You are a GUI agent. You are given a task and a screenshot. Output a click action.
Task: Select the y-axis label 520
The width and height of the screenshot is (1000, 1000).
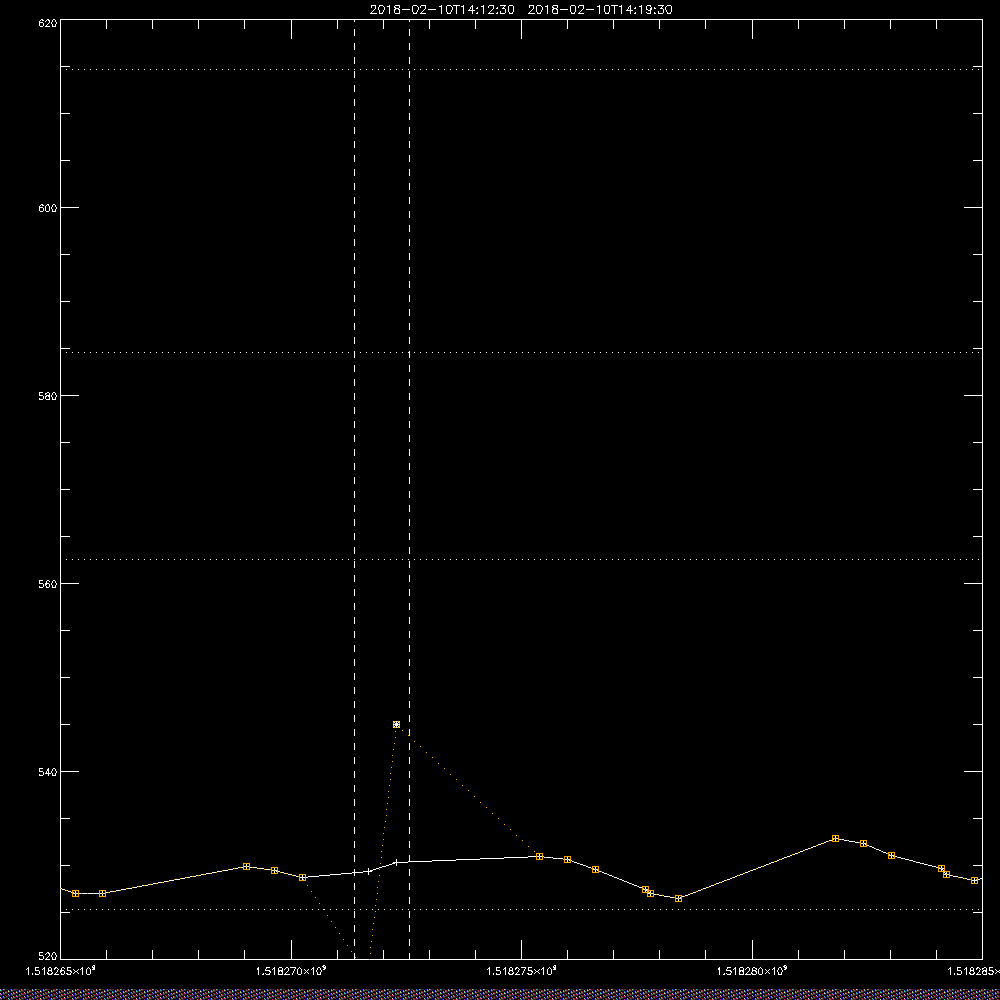point(48,957)
